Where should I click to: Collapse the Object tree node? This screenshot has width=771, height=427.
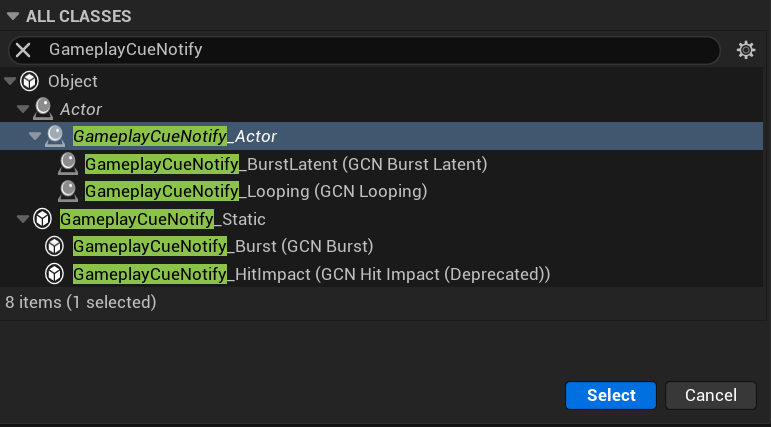10,81
